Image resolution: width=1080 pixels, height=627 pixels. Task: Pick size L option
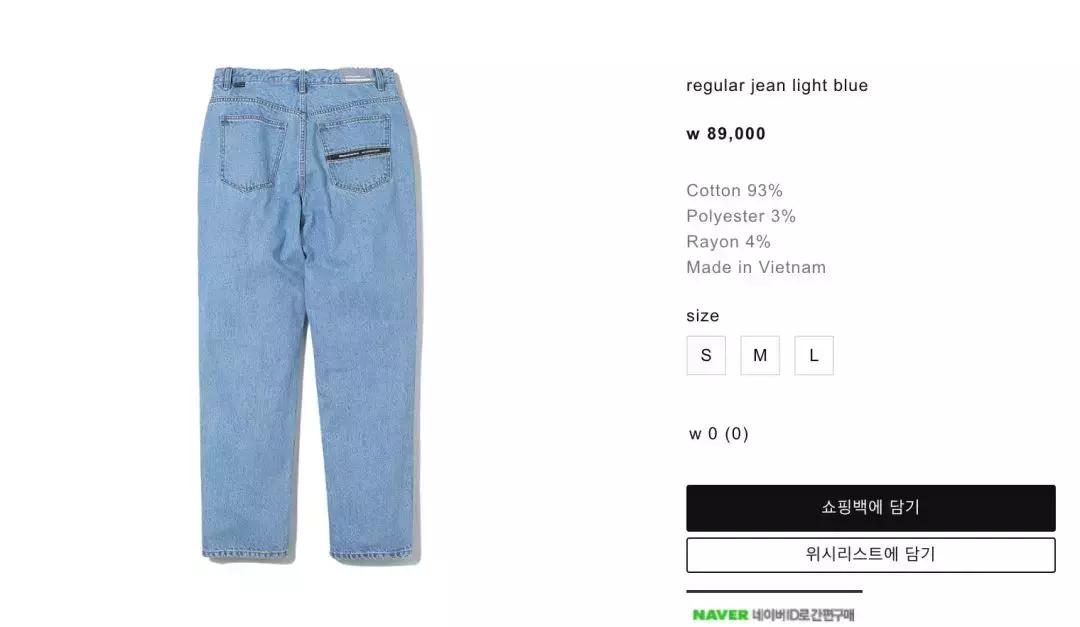(813, 356)
